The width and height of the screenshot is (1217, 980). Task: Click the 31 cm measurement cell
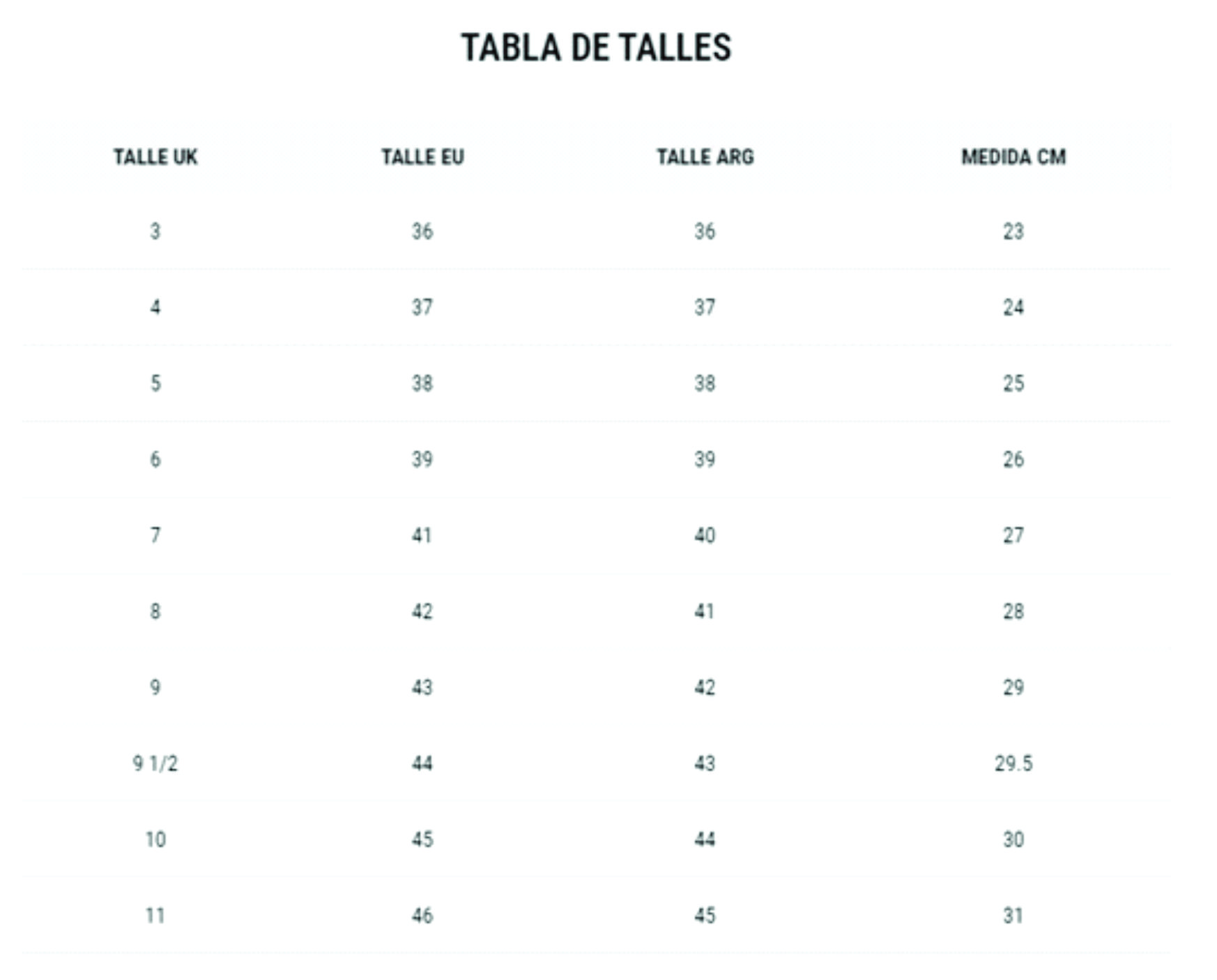[1013, 916]
